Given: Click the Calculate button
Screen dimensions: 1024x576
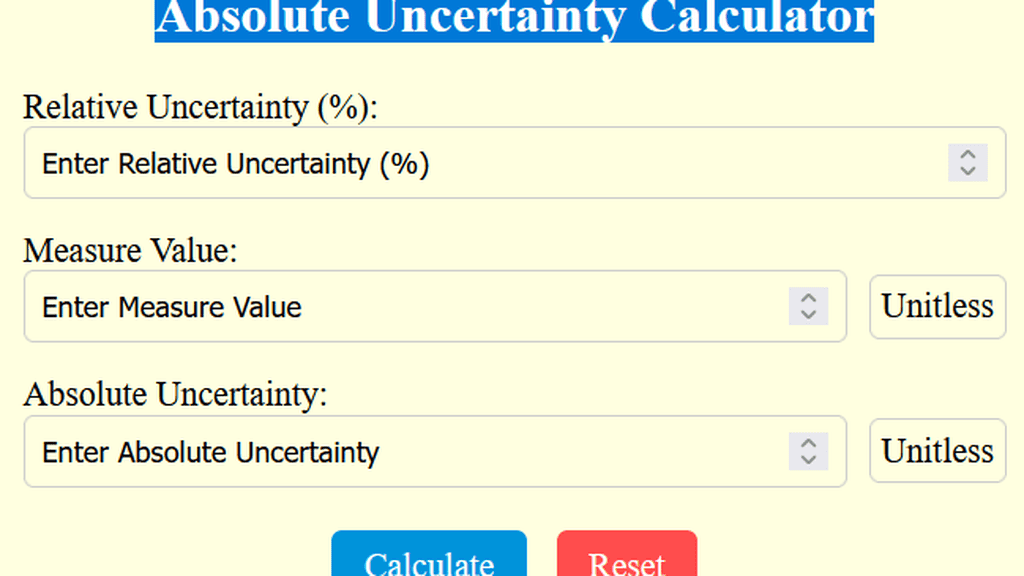Looking at the screenshot, I should [x=428, y=560].
